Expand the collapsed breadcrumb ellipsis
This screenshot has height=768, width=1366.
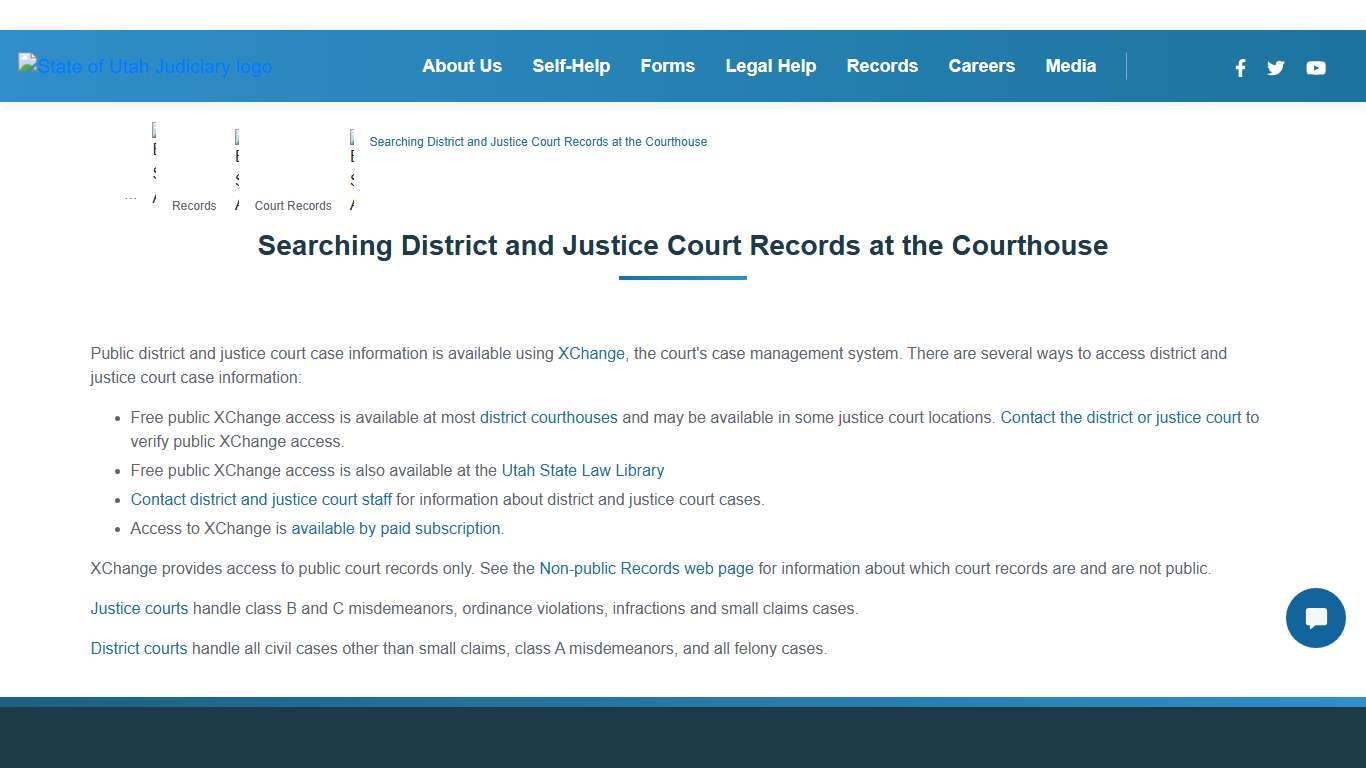pos(130,196)
